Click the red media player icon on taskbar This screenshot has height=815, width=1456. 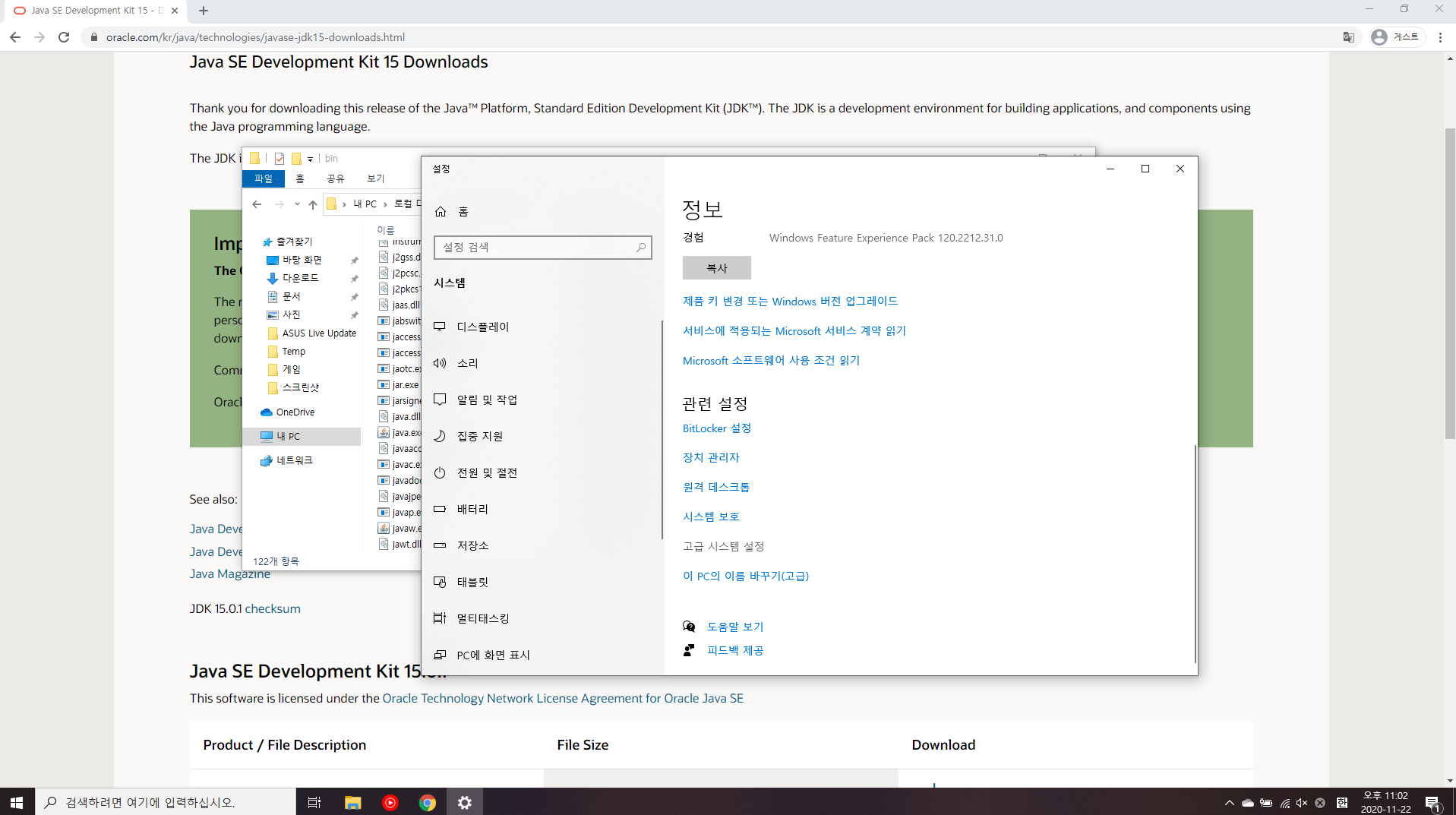(390, 802)
